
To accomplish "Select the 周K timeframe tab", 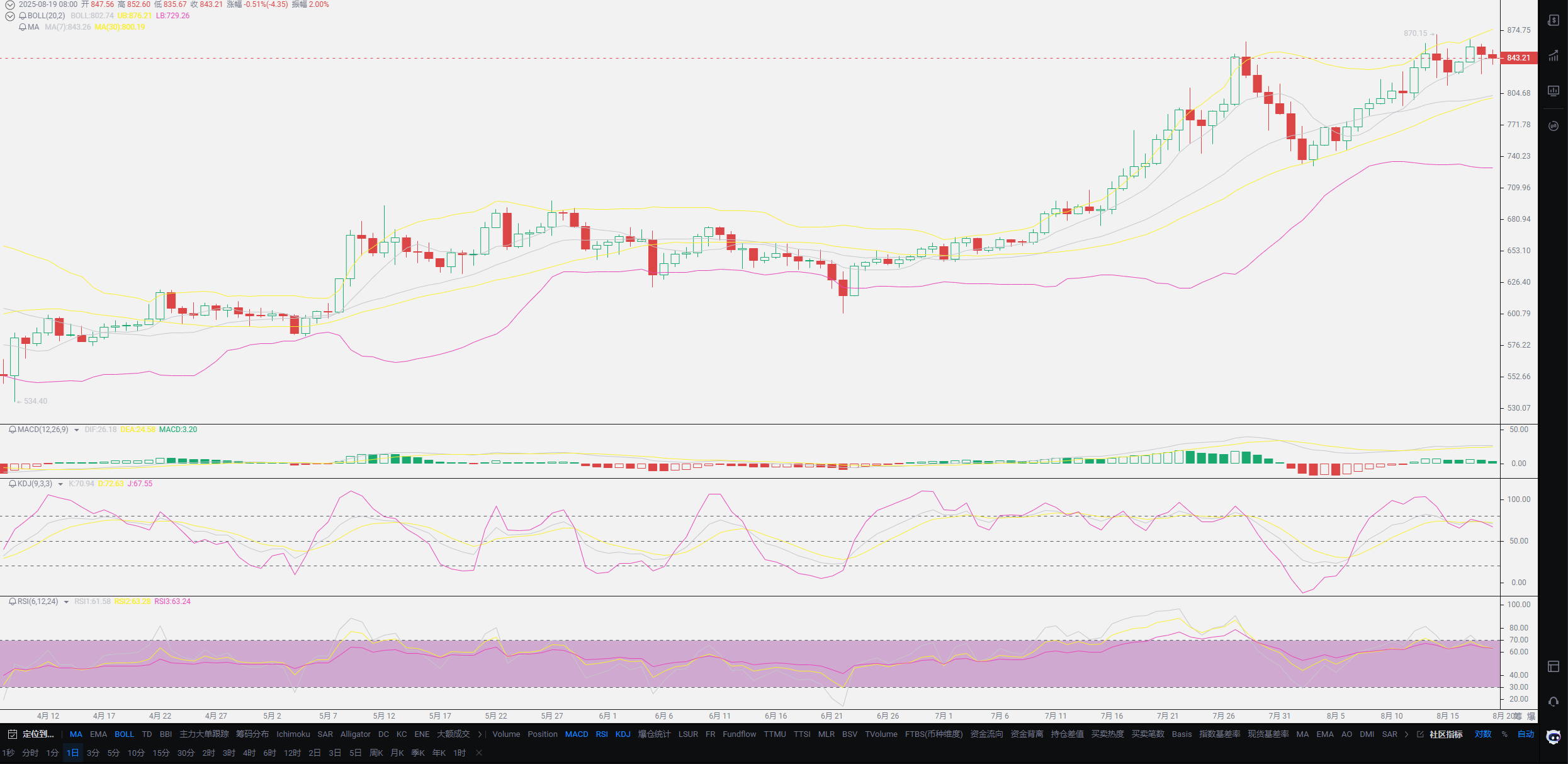I will tap(376, 753).
